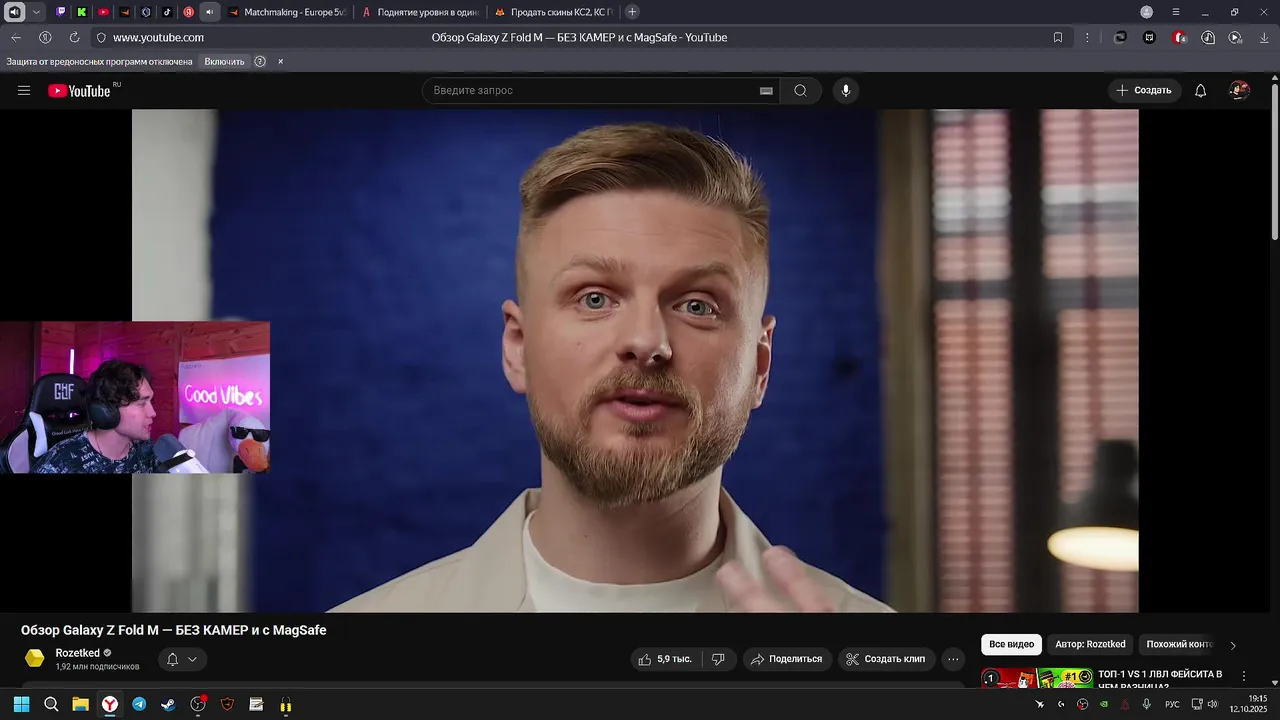The width and height of the screenshot is (1280, 720).
Task: Switch to Matchmaking - Europe 5v5 tab
Action: pyautogui.click(x=286, y=12)
